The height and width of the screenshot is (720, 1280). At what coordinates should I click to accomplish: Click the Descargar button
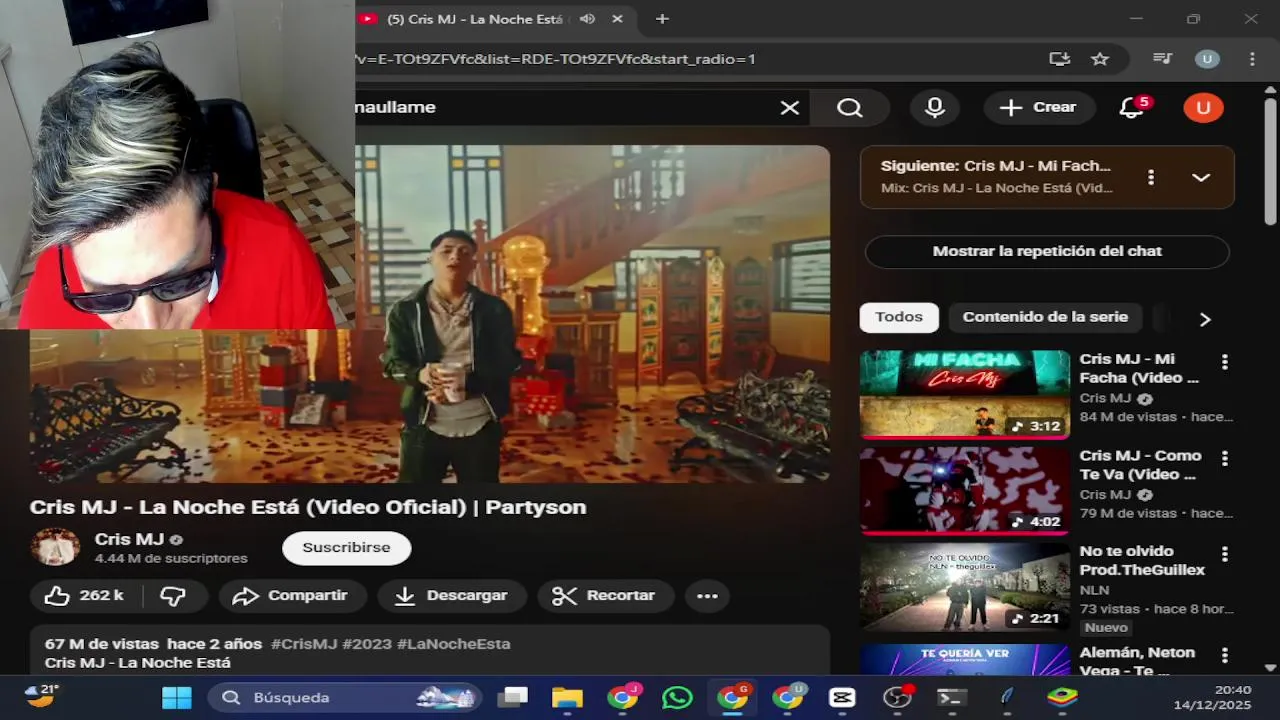tap(452, 596)
